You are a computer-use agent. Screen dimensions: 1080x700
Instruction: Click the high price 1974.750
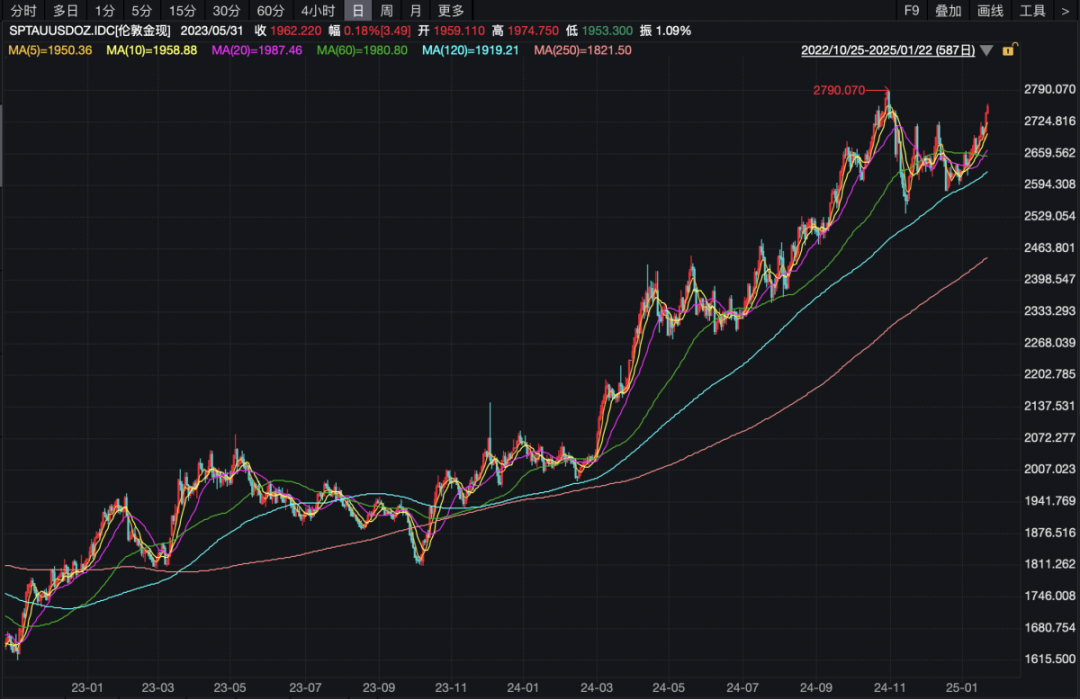[533, 30]
